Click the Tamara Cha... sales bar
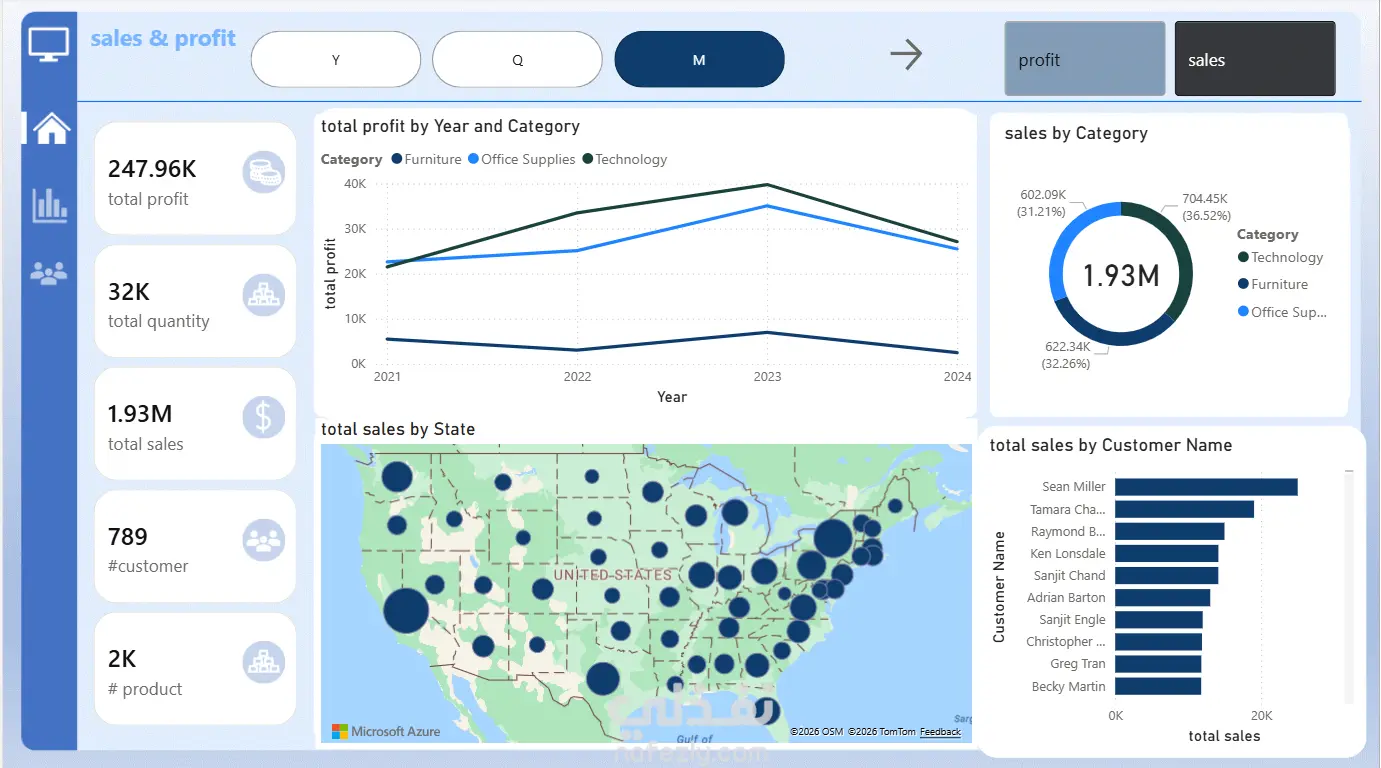This screenshot has height=768, width=1381. [x=1184, y=509]
